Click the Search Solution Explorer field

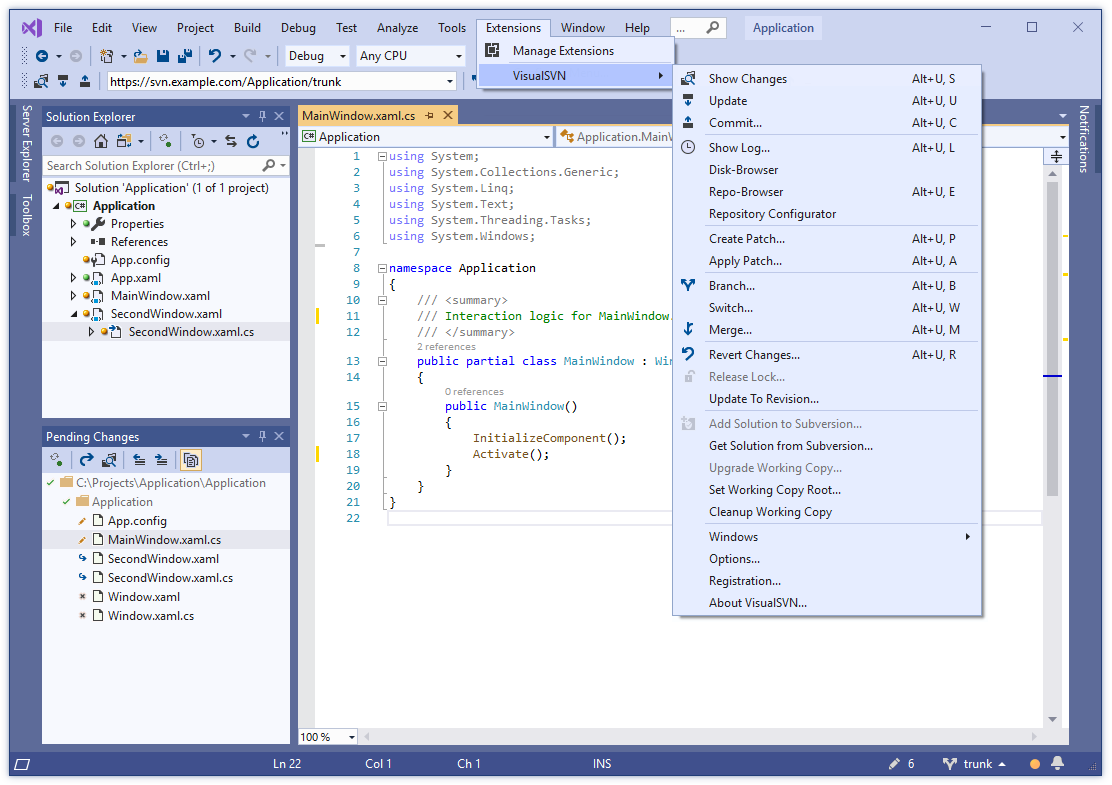tap(166, 166)
